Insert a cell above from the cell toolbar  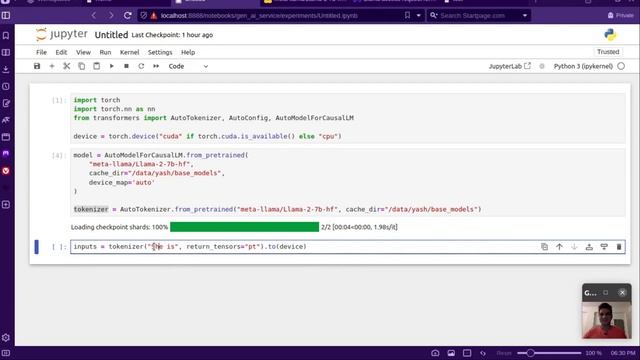[589, 247]
